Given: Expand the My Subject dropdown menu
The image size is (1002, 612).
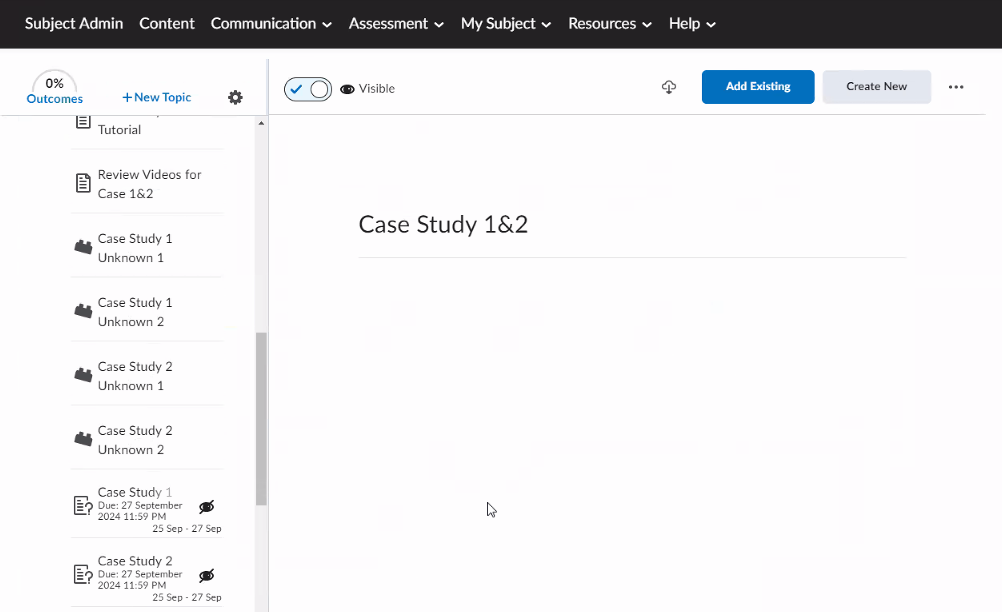Looking at the screenshot, I should pyautogui.click(x=505, y=24).
